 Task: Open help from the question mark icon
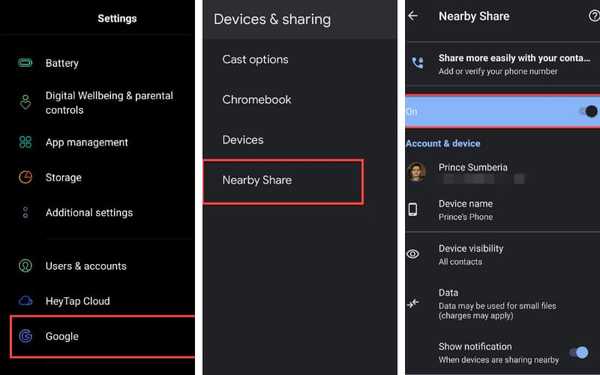pyautogui.click(x=594, y=16)
